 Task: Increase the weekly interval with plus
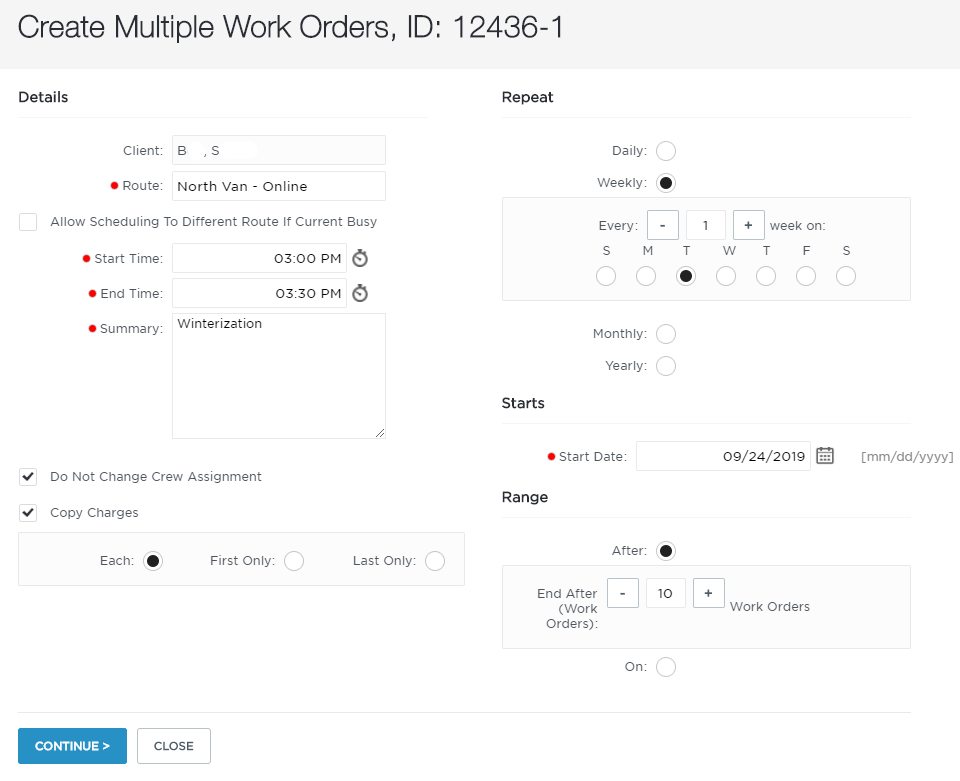[x=748, y=225]
